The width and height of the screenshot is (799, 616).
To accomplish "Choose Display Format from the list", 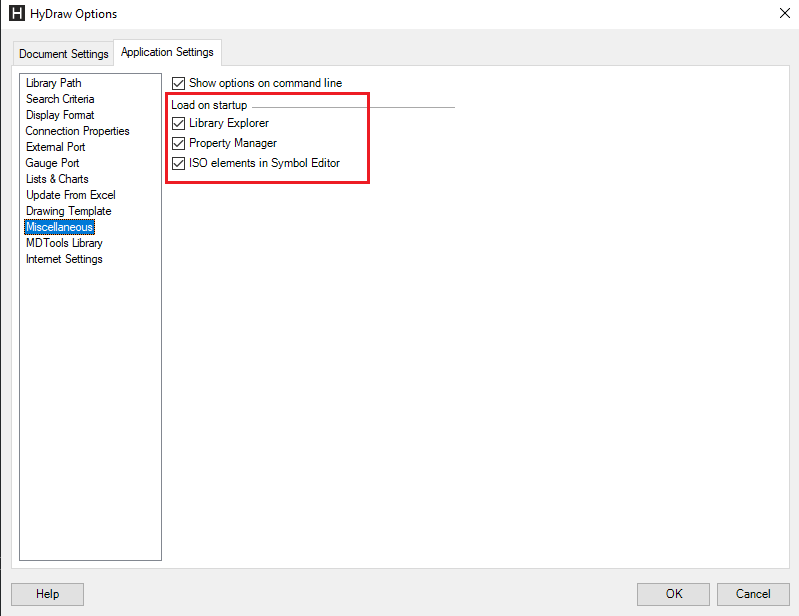I will click(60, 115).
